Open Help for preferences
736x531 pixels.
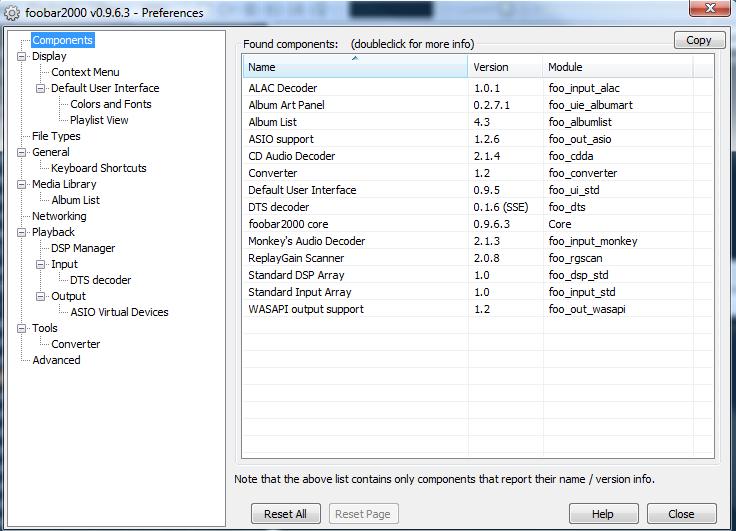tap(603, 514)
